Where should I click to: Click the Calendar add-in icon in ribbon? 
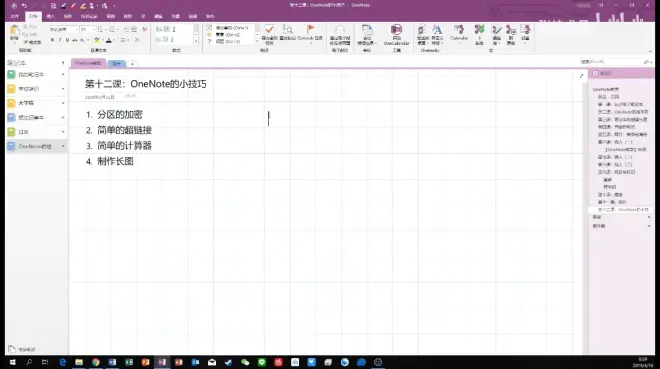[x=459, y=29]
